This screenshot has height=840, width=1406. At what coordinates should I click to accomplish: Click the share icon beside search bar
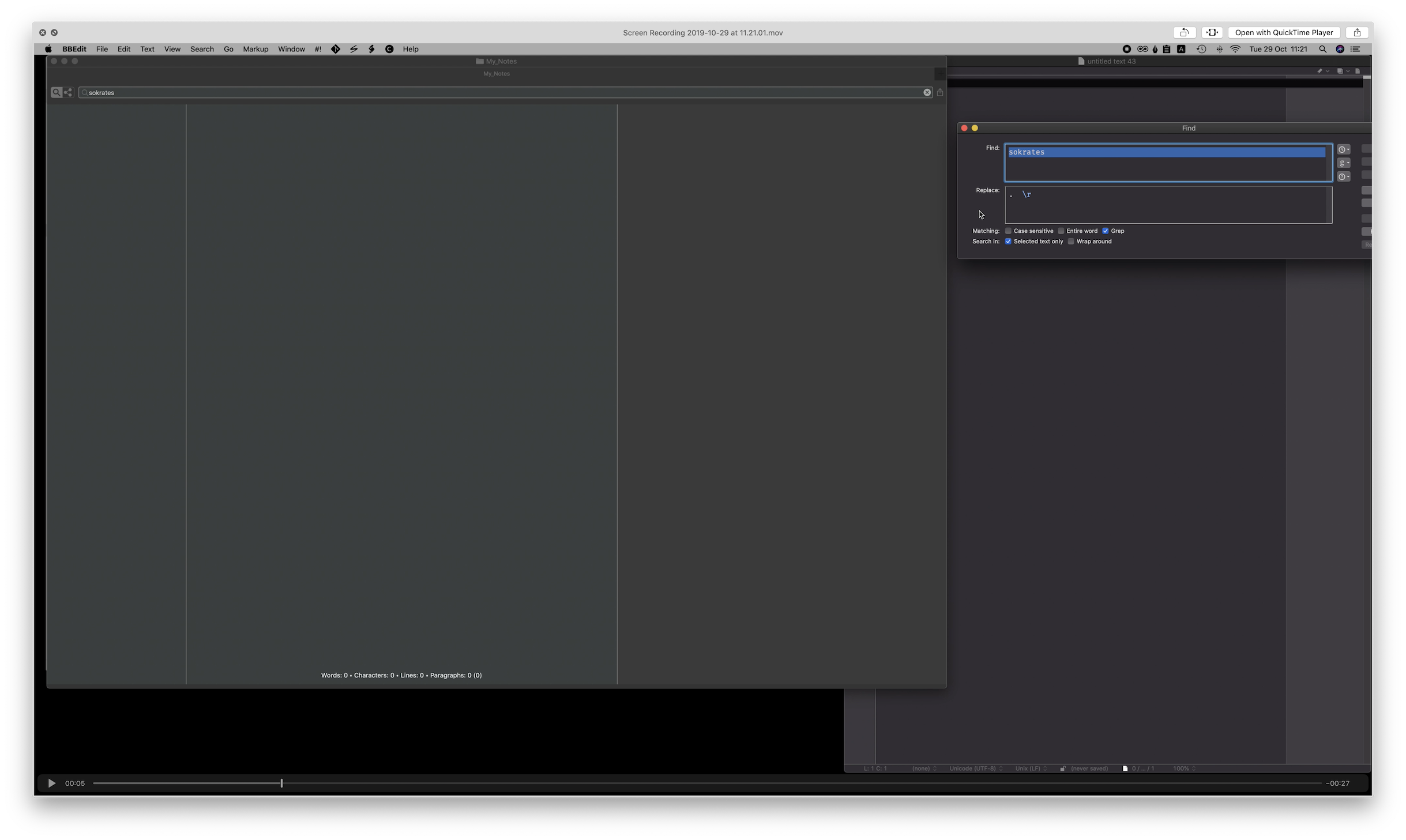940,92
